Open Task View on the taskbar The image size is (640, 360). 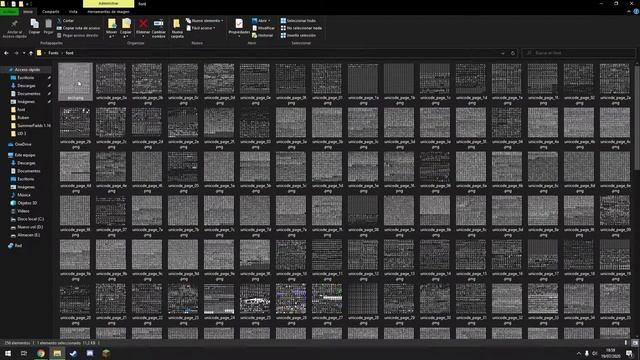pyautogui.click(x=24, y=353)
